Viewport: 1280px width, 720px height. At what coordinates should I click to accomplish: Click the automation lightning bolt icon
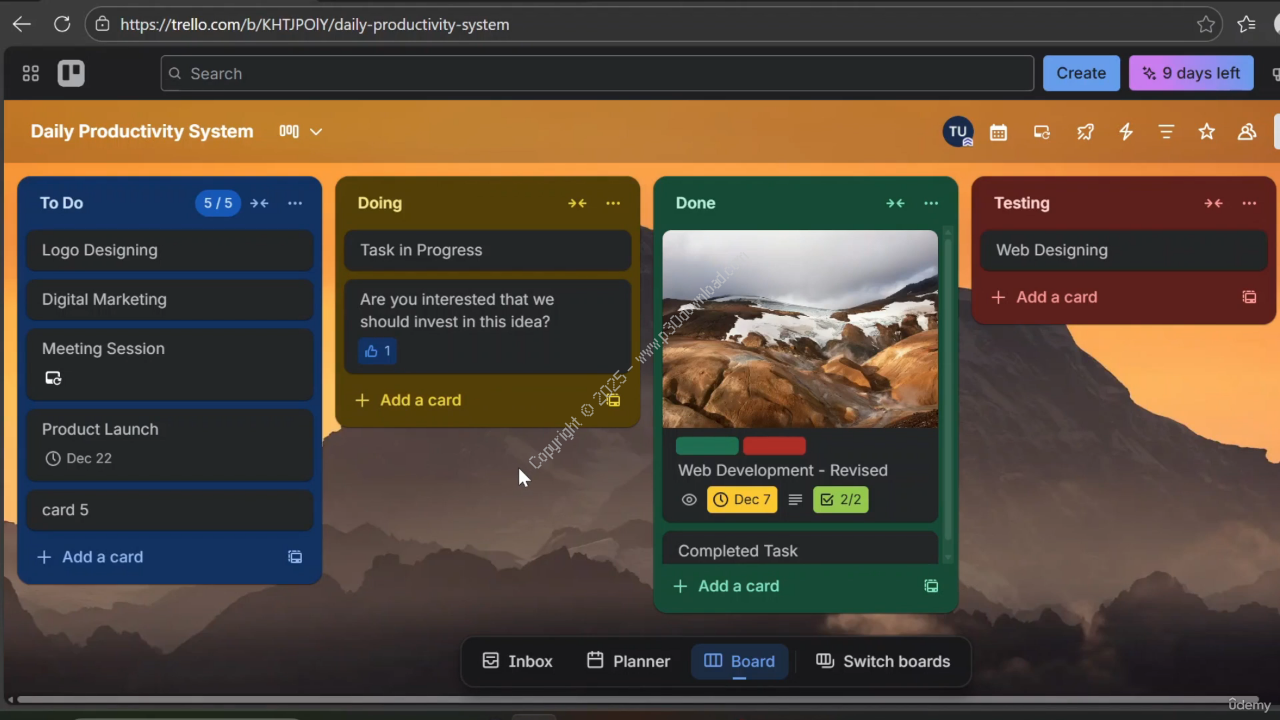click(1126, 132)
